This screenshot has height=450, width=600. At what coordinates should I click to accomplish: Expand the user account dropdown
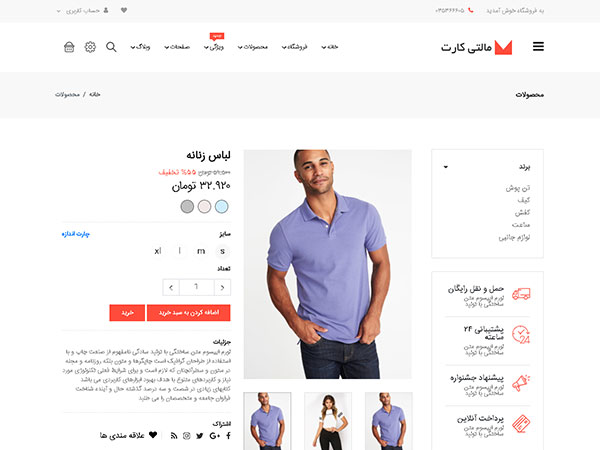pos(83,11)
